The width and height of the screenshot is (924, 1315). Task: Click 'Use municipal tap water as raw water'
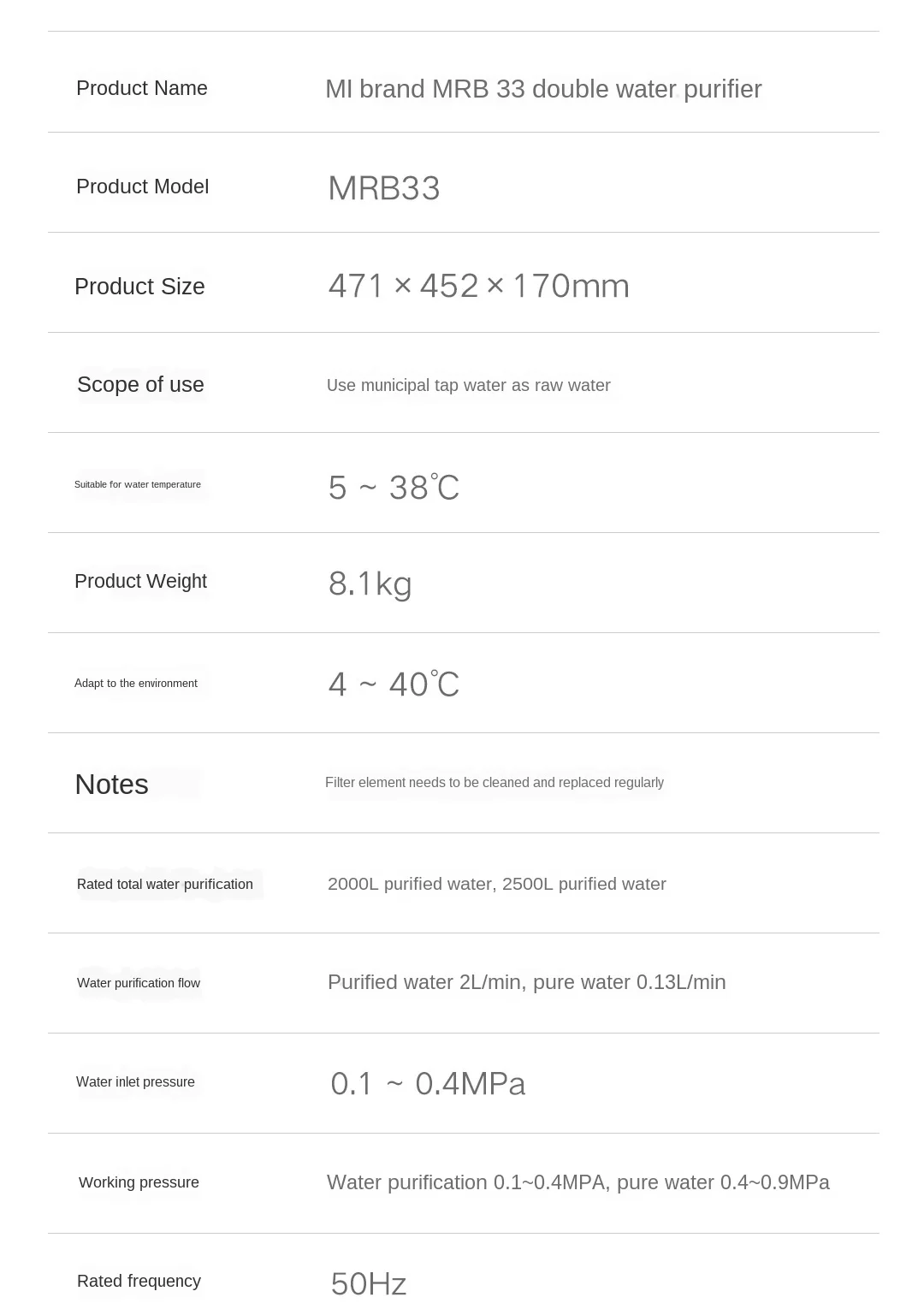(x=469, y=386)
